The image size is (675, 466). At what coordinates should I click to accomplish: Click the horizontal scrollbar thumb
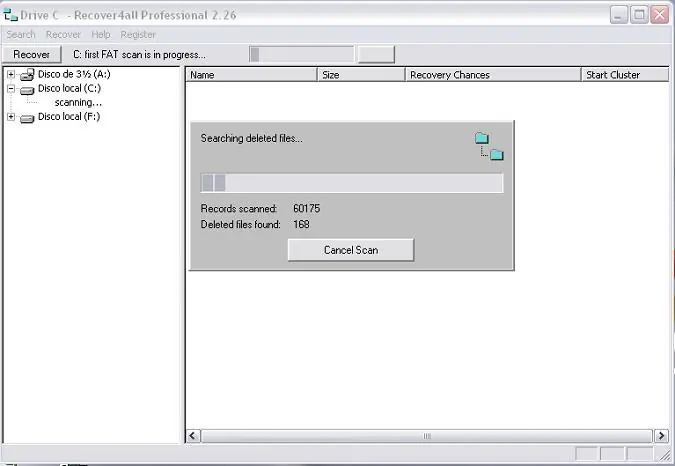[x=427, y=436]
